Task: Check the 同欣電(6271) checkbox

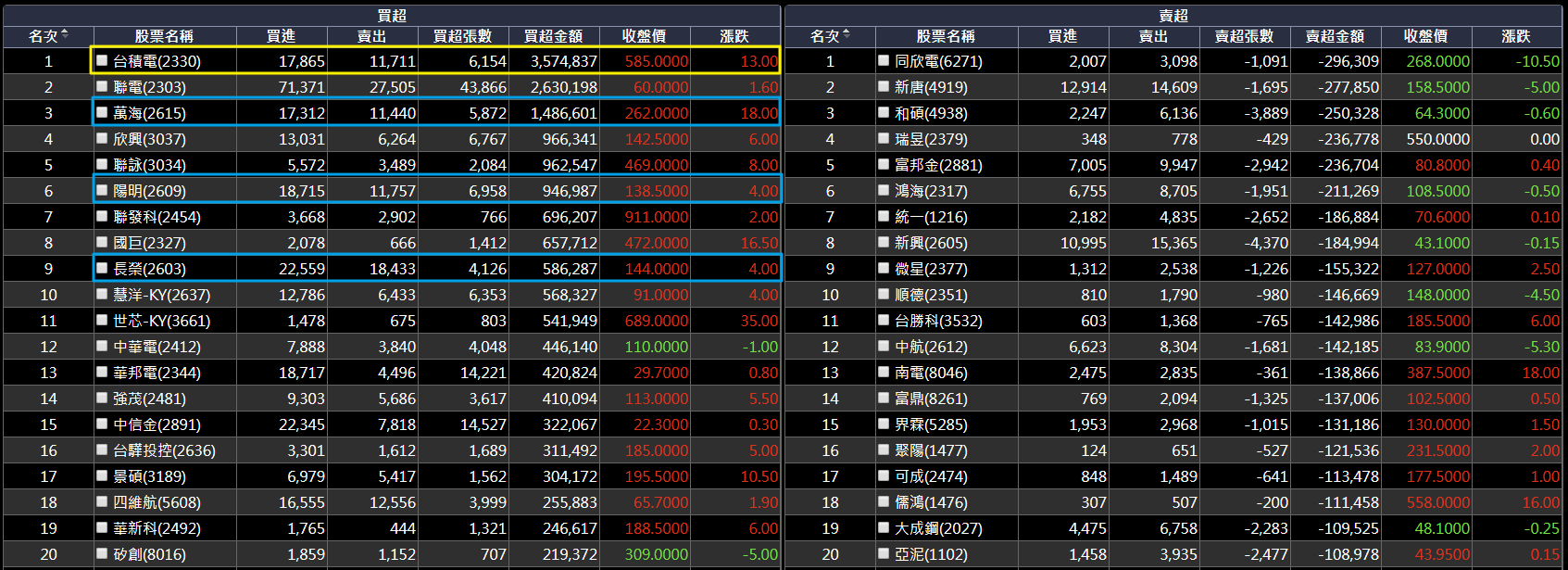Action: coord(884,60)
